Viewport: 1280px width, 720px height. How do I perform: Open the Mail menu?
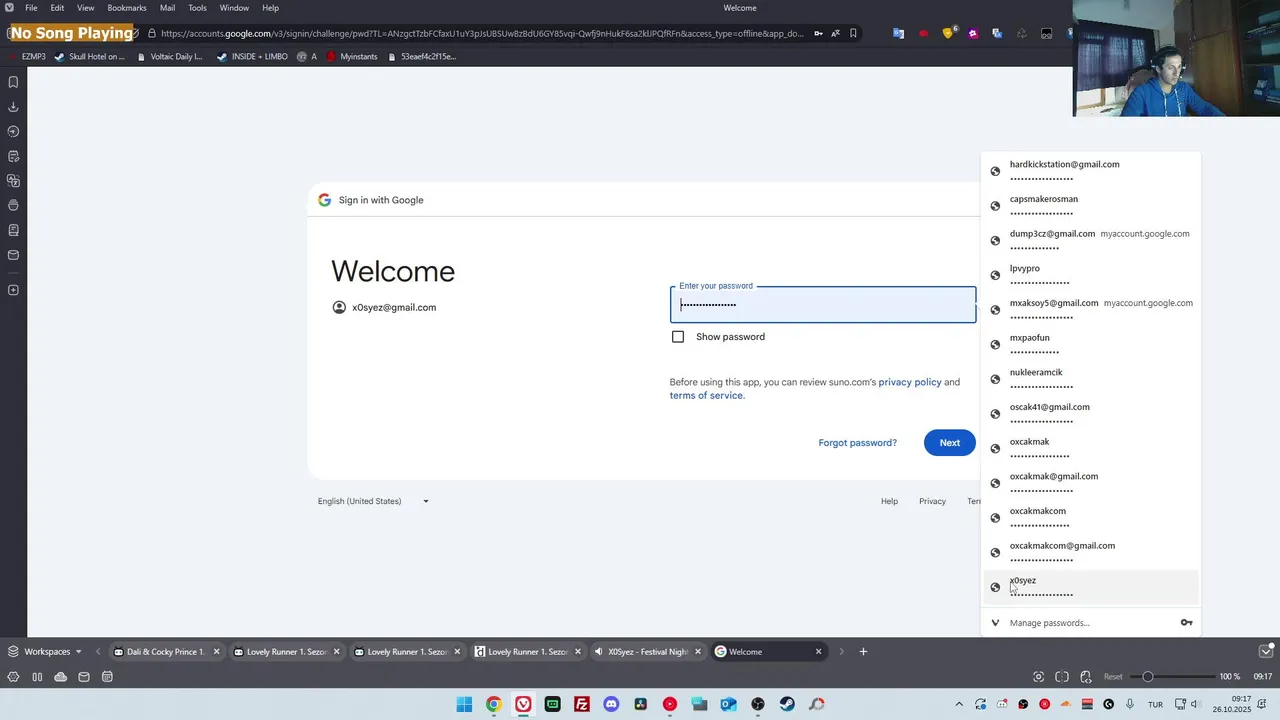click(167, 8)
